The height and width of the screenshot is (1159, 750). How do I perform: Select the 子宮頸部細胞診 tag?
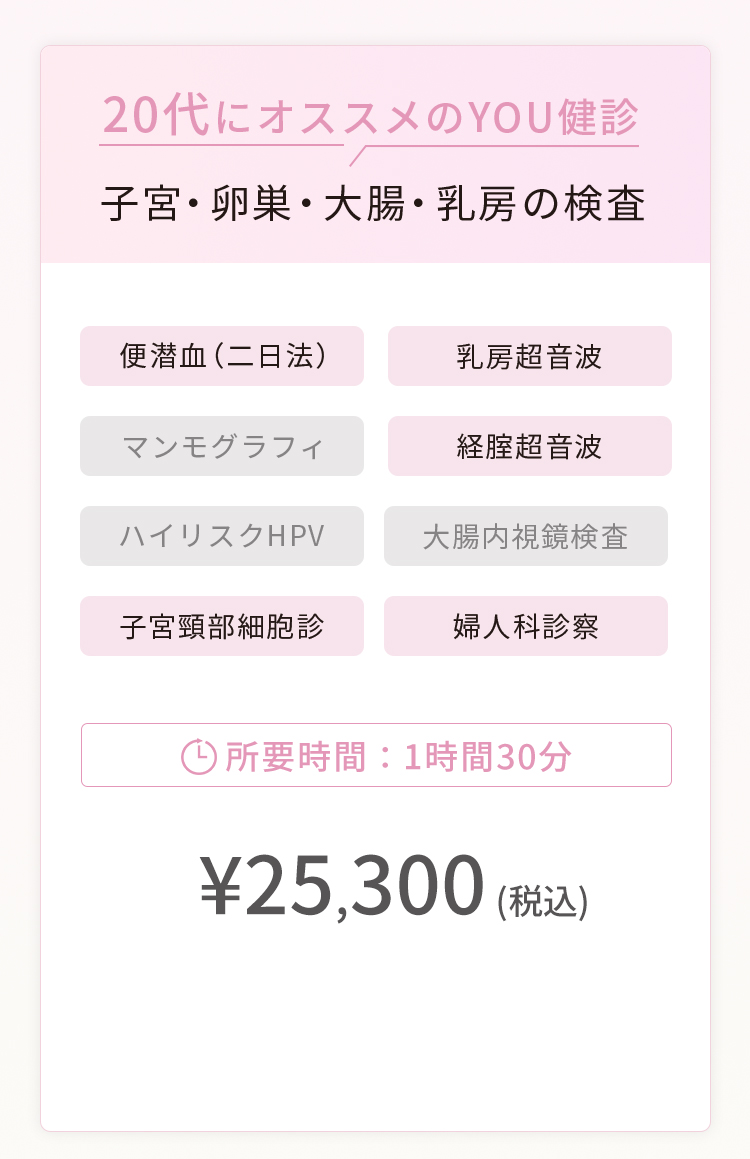222,626
